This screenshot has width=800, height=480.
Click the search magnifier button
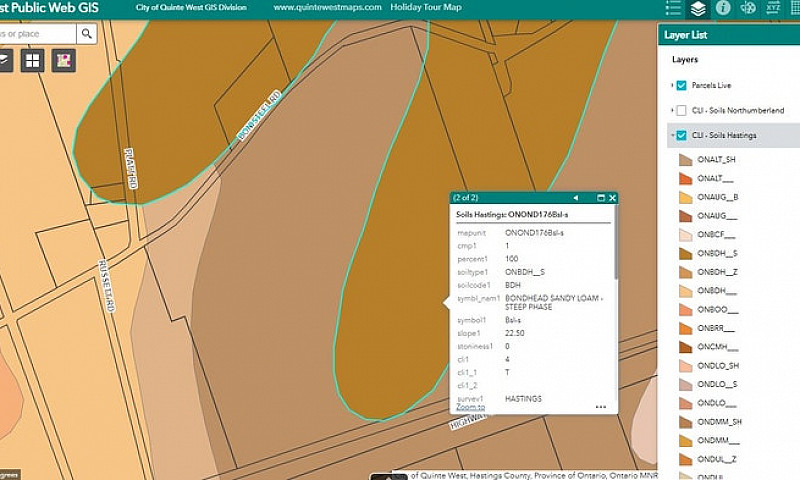tap(87, 34)
